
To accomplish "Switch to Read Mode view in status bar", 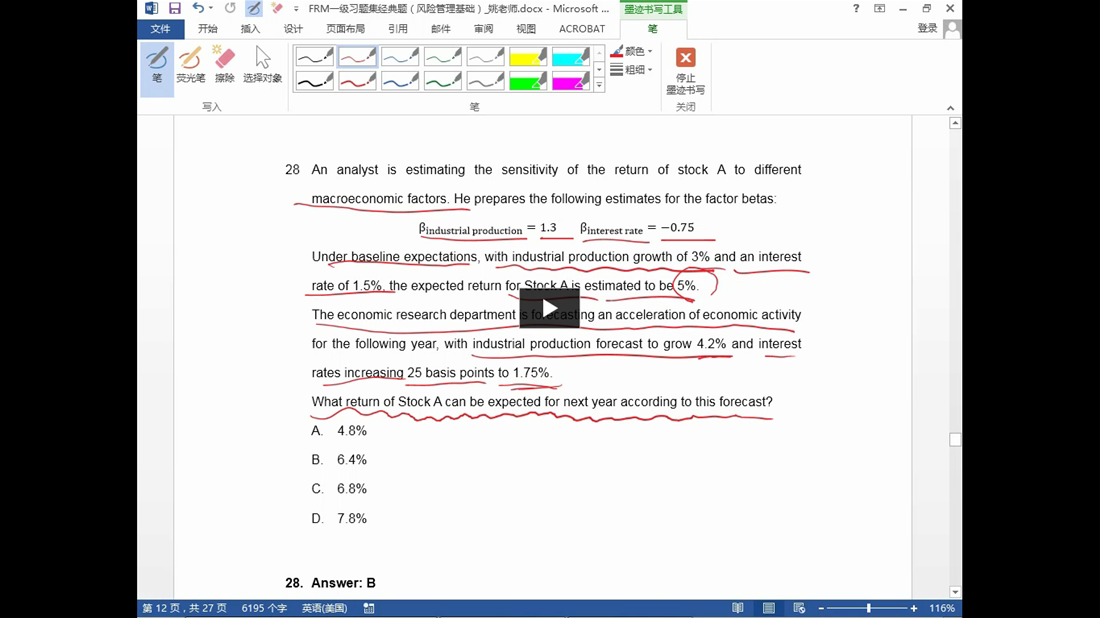I will (x=738, y=608).
